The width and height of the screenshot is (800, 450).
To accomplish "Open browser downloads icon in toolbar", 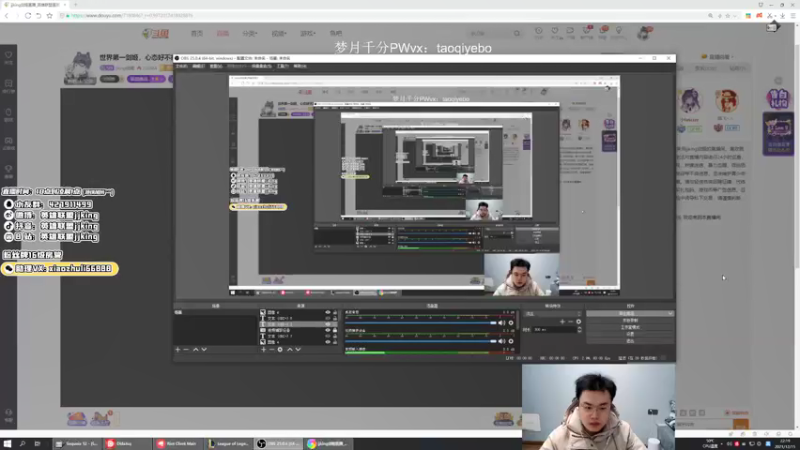I will [x=782, y=16].
